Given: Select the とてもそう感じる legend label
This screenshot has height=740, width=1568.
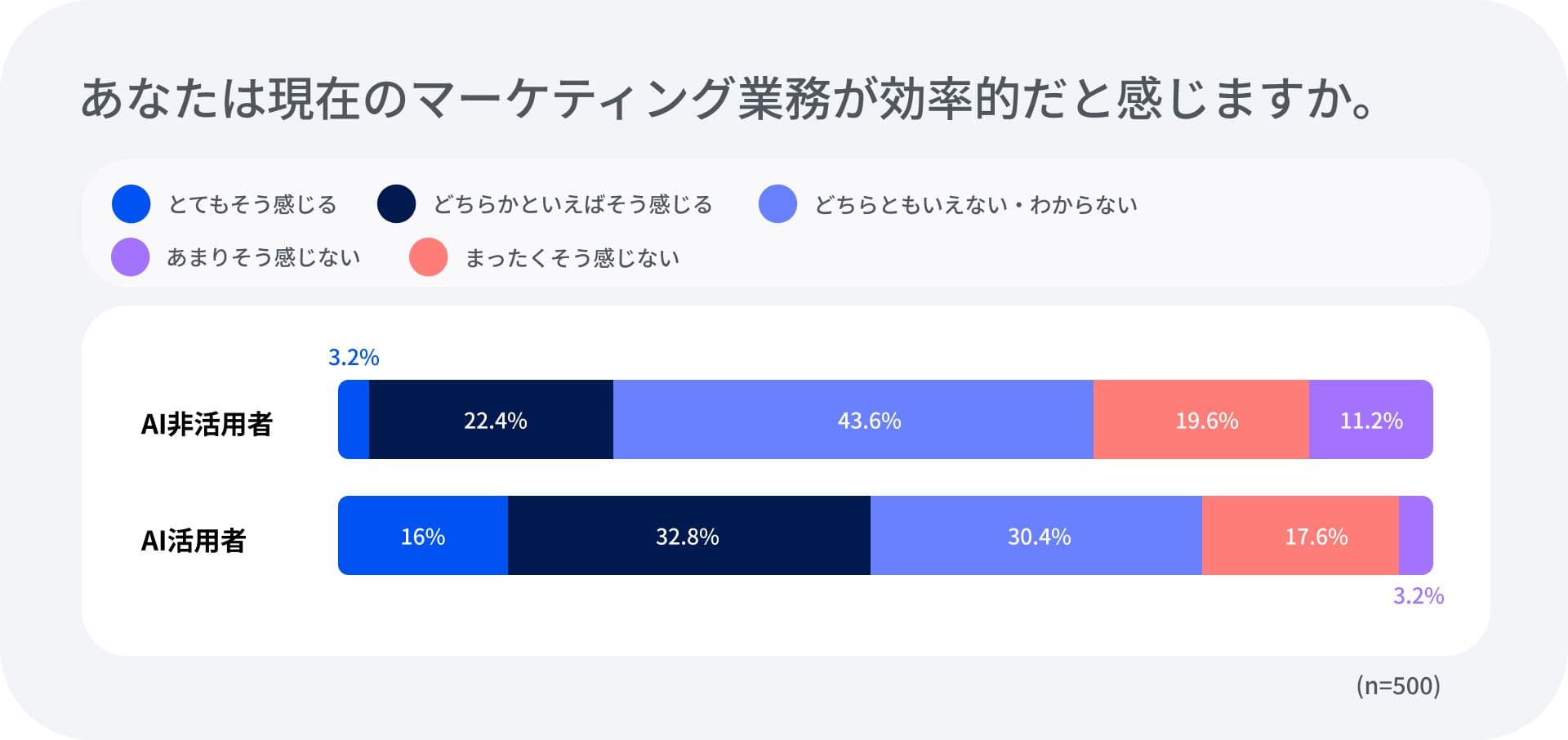Looking at the screenshot, I should [252, 204].
